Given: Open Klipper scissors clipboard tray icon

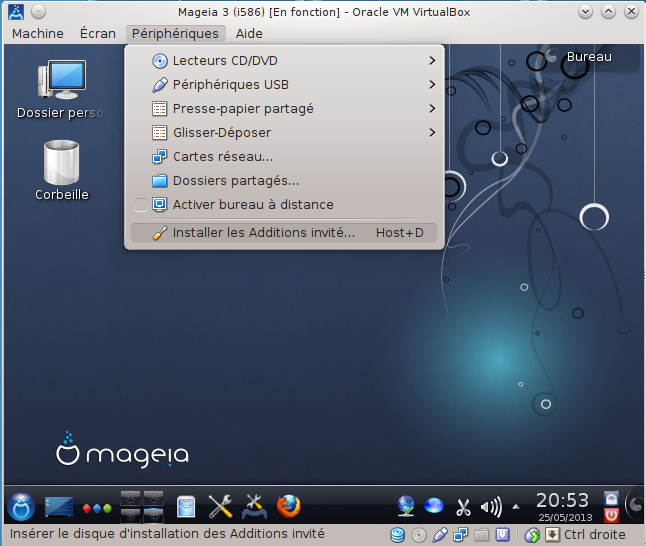Looking at the screenshot, I should pos(463,507).
